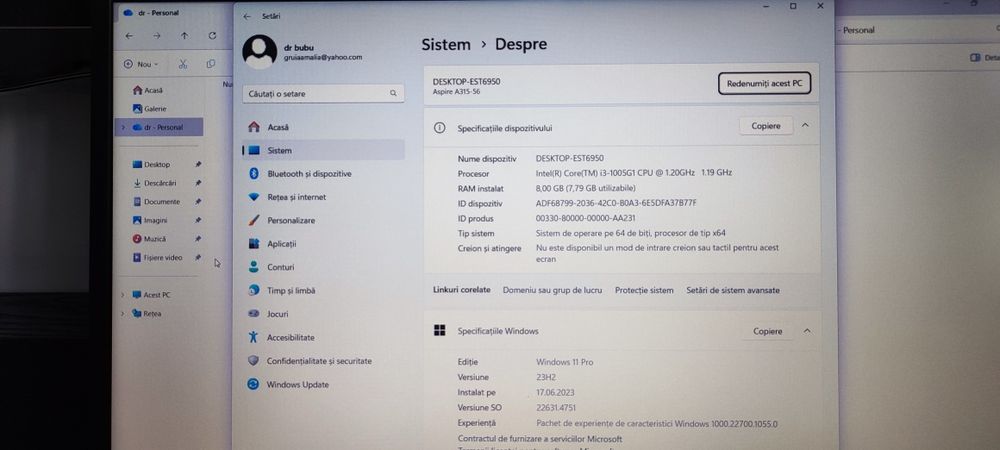Click the pin icon beside Desktop

198,164
